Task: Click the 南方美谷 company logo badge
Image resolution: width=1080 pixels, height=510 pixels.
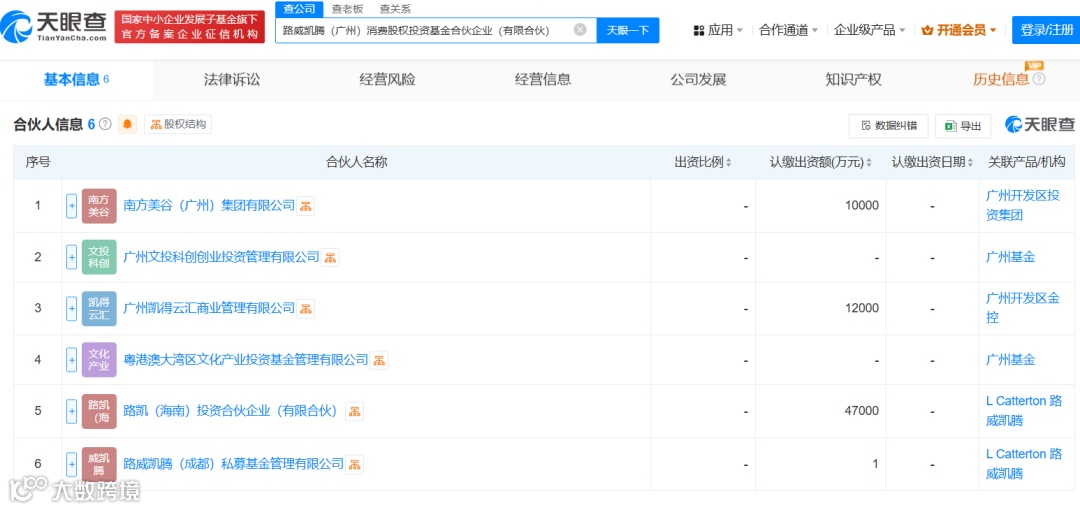Action: click(99, 206)
